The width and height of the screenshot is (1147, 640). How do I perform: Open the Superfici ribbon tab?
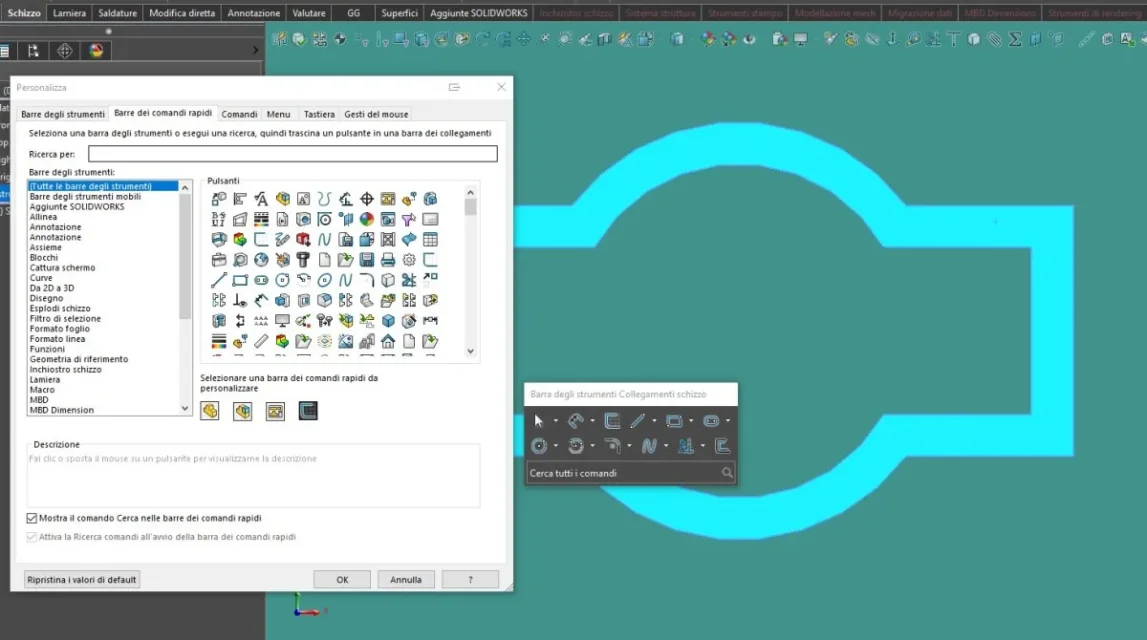click(399, 13)
